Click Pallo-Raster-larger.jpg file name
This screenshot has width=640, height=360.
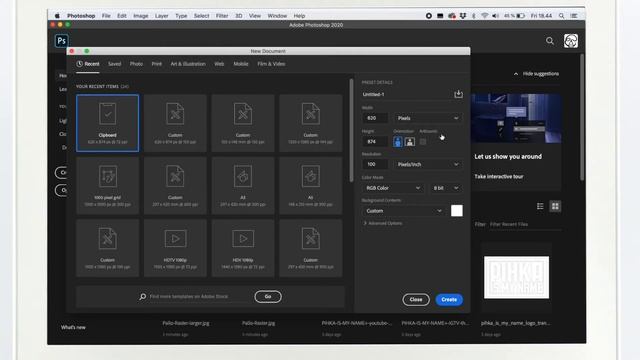pyautogui.click(x=186, y=323)
